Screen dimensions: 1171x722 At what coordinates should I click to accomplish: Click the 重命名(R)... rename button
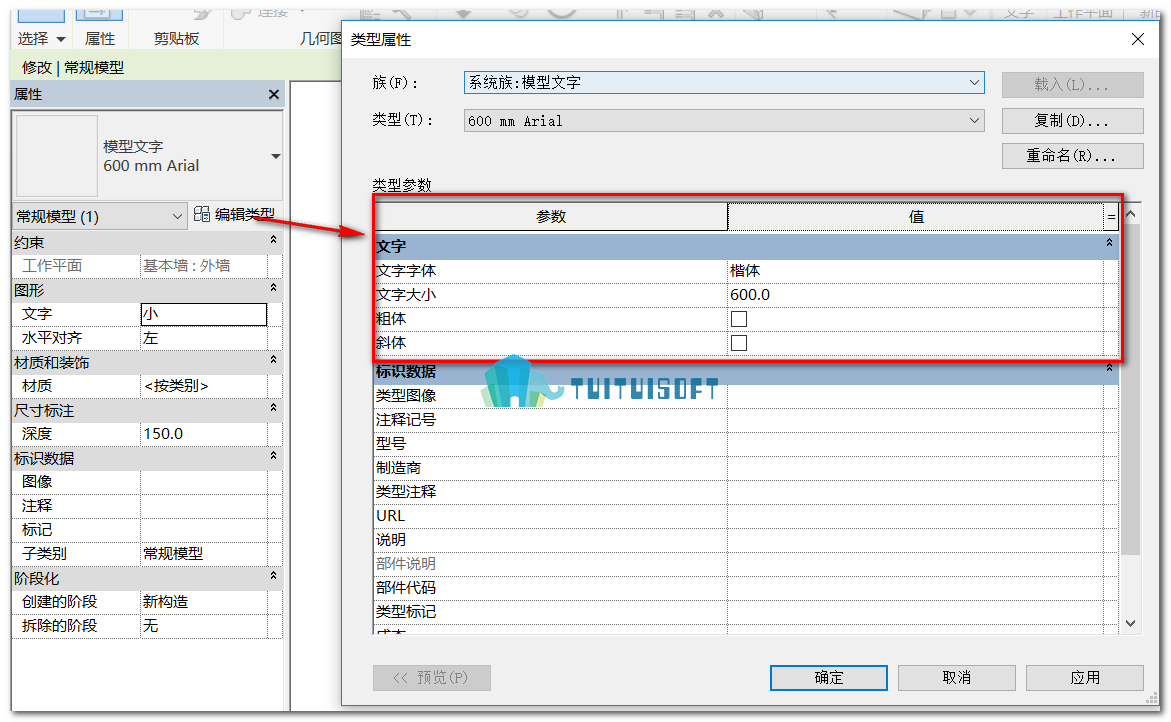(1072, 156)
